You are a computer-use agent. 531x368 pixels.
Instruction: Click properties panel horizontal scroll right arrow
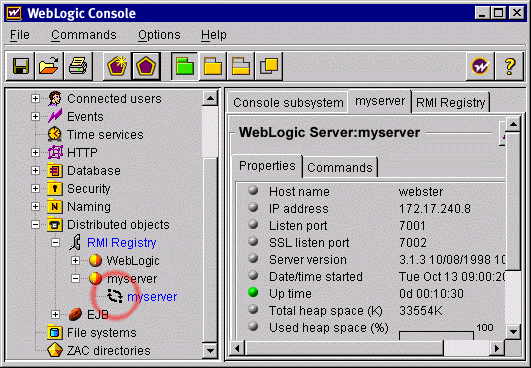pos(497,348)
